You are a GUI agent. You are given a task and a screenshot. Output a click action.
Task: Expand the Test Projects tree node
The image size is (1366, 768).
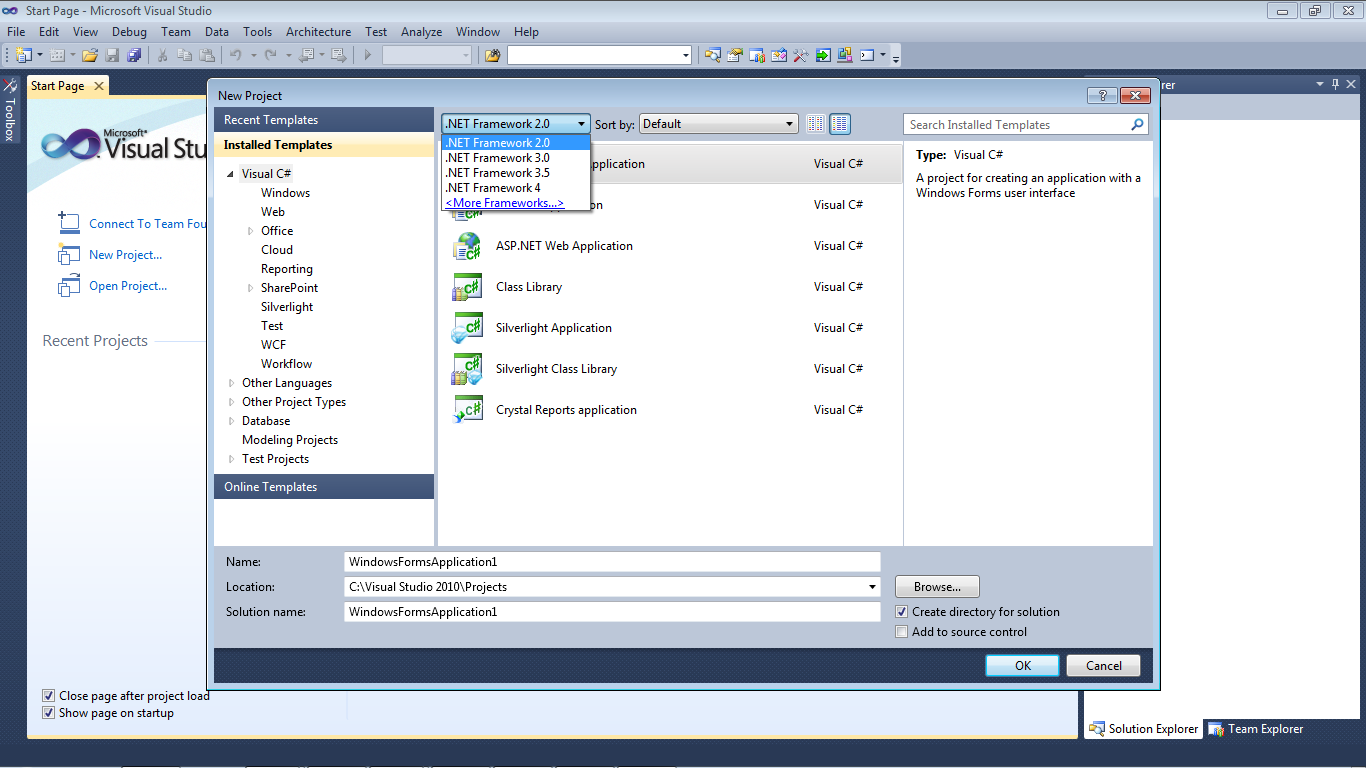[232, 459]
